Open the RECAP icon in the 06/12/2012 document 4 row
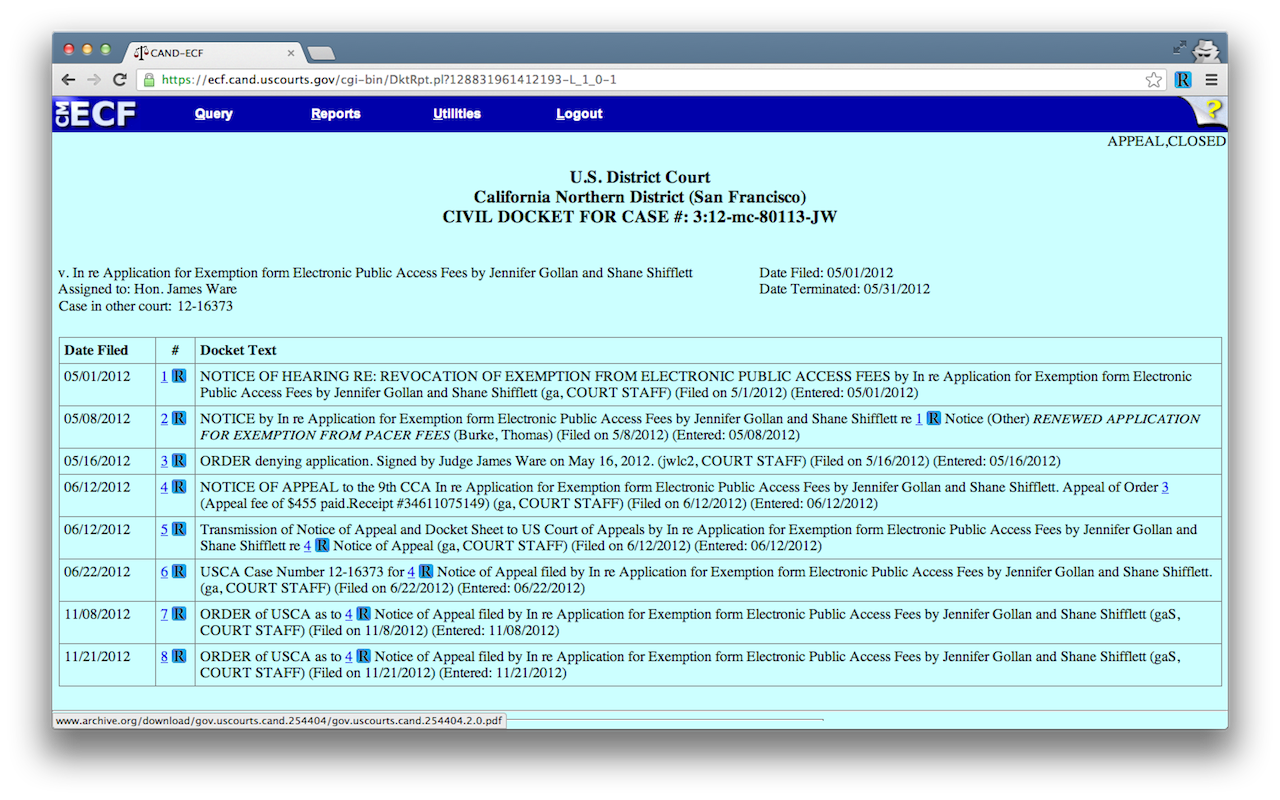 (x=179, y=487)
